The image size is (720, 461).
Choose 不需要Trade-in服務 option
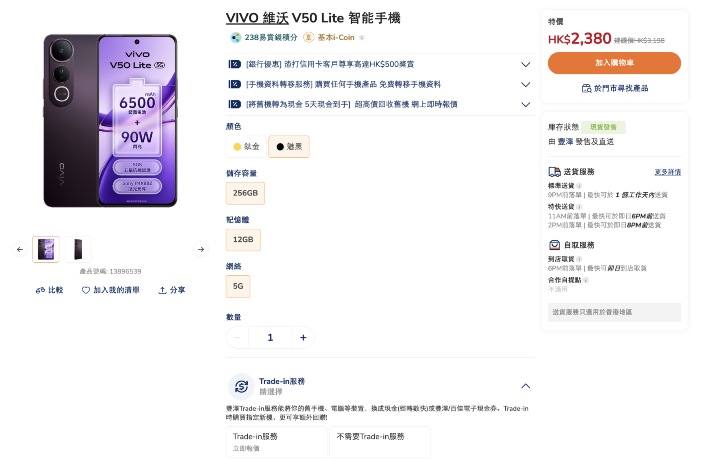[x=380, y=442]
